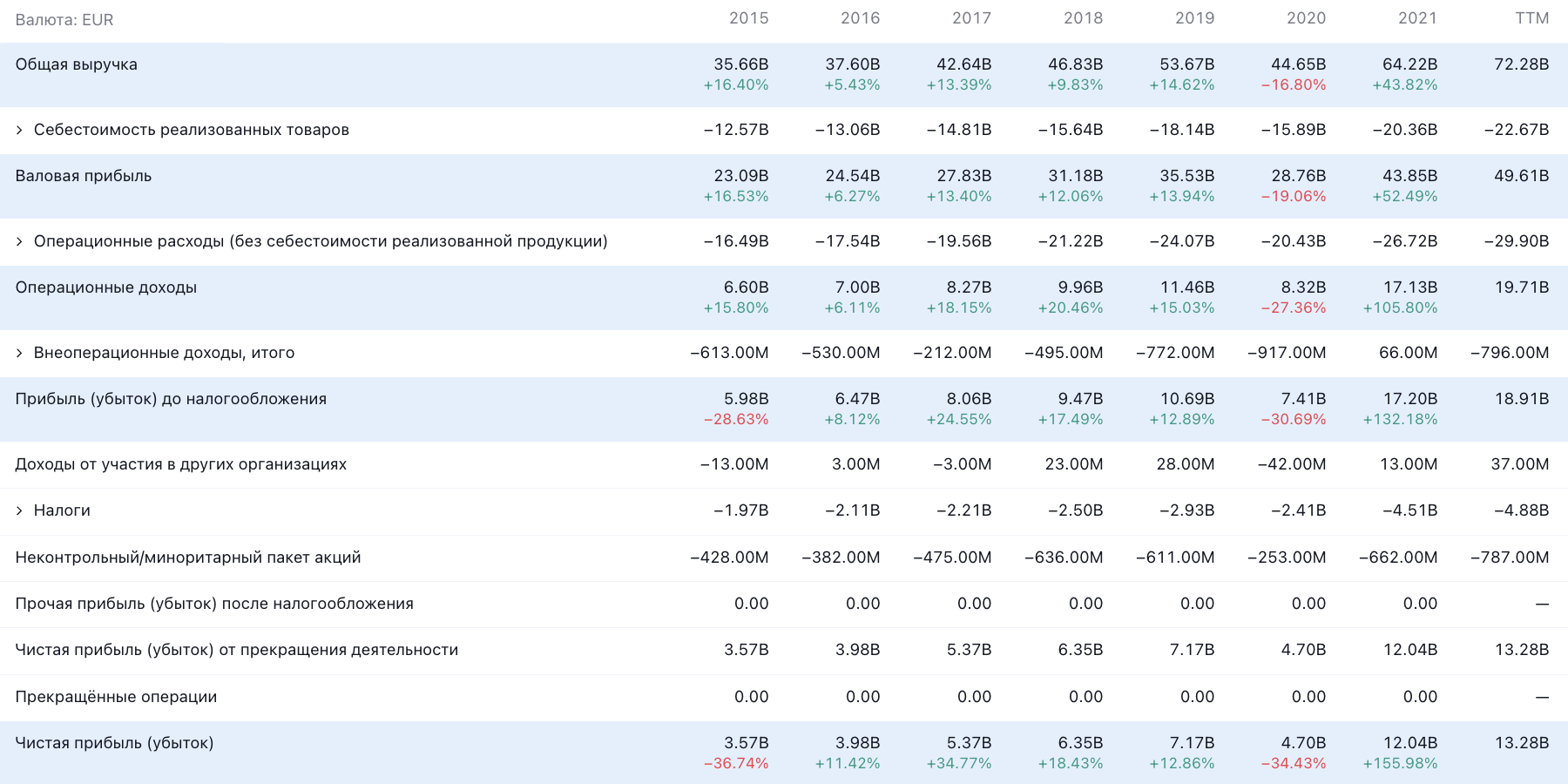The height and width of the screenshot is (784, 1568).
Task: Click net income change +155.98%
Action: tap(1401, 764)
